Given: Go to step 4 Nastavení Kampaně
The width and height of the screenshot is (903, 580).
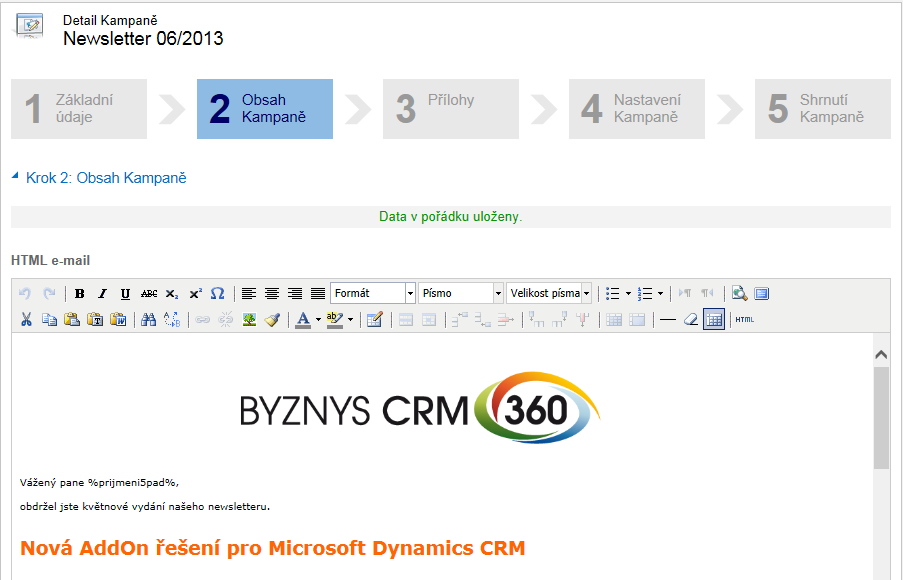Looking at the screenshot, I should pyautogui.click(x=637, y=109).
